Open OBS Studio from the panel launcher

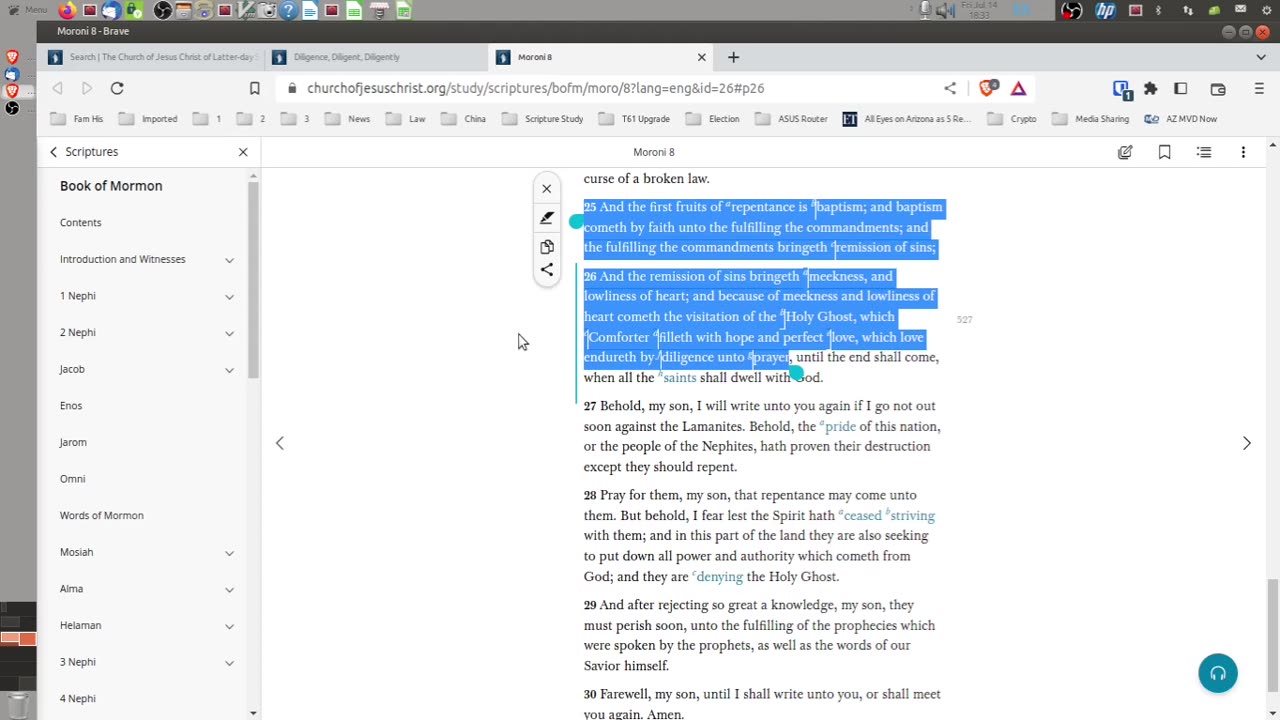[x=162, y=11]
